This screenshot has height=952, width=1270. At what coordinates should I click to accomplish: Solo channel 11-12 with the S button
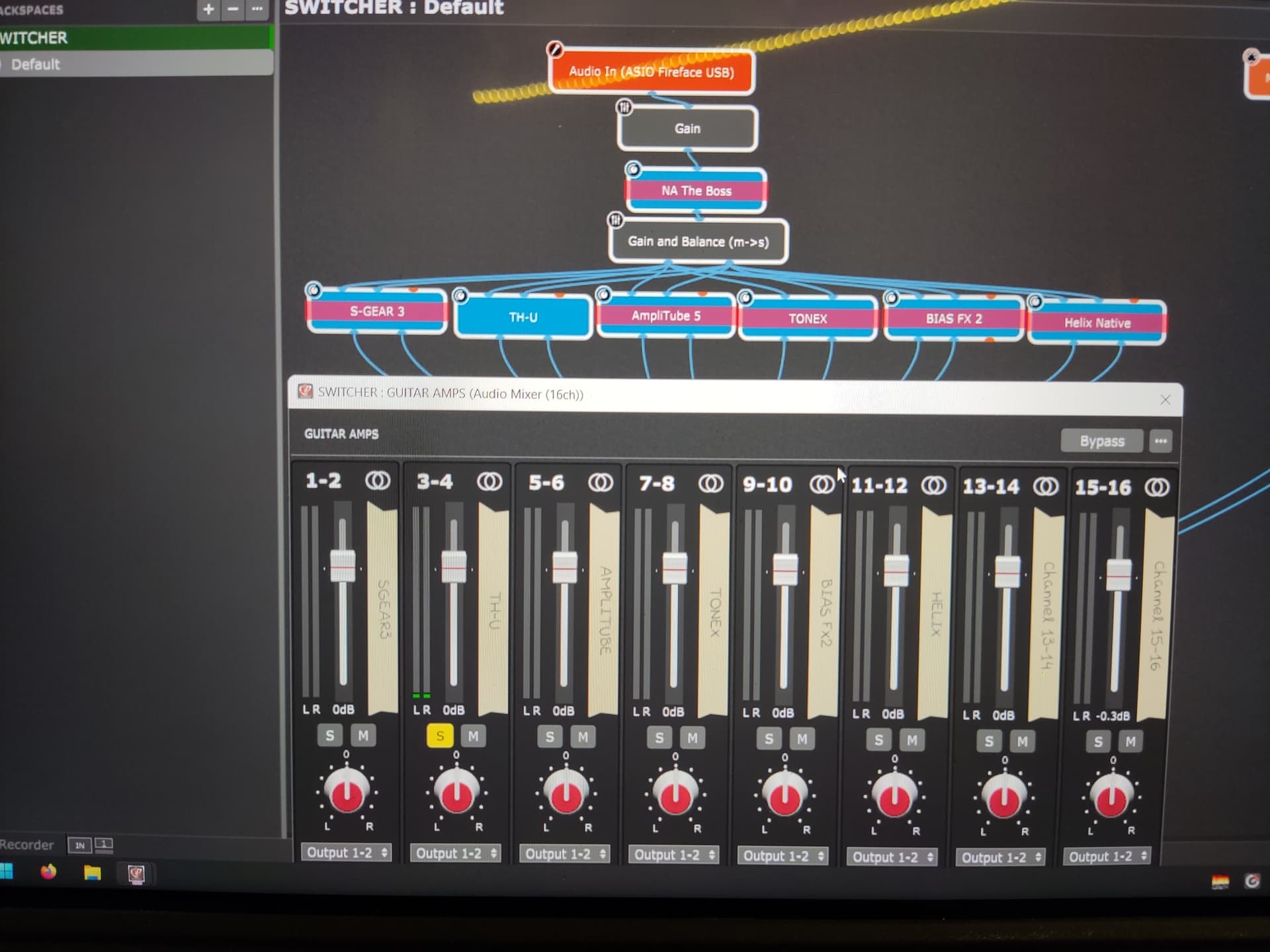878,740
